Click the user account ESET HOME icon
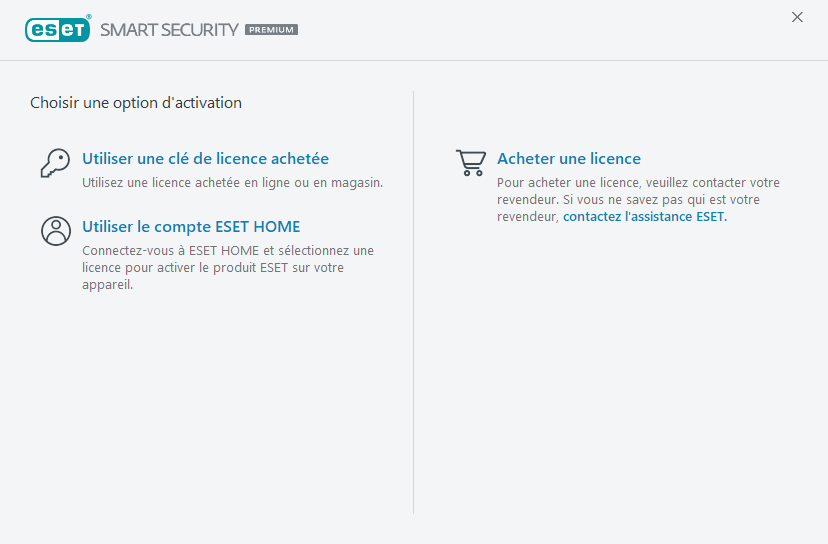Image resolution: width=828 pixels, height=544 pixels. pos(55,230)
